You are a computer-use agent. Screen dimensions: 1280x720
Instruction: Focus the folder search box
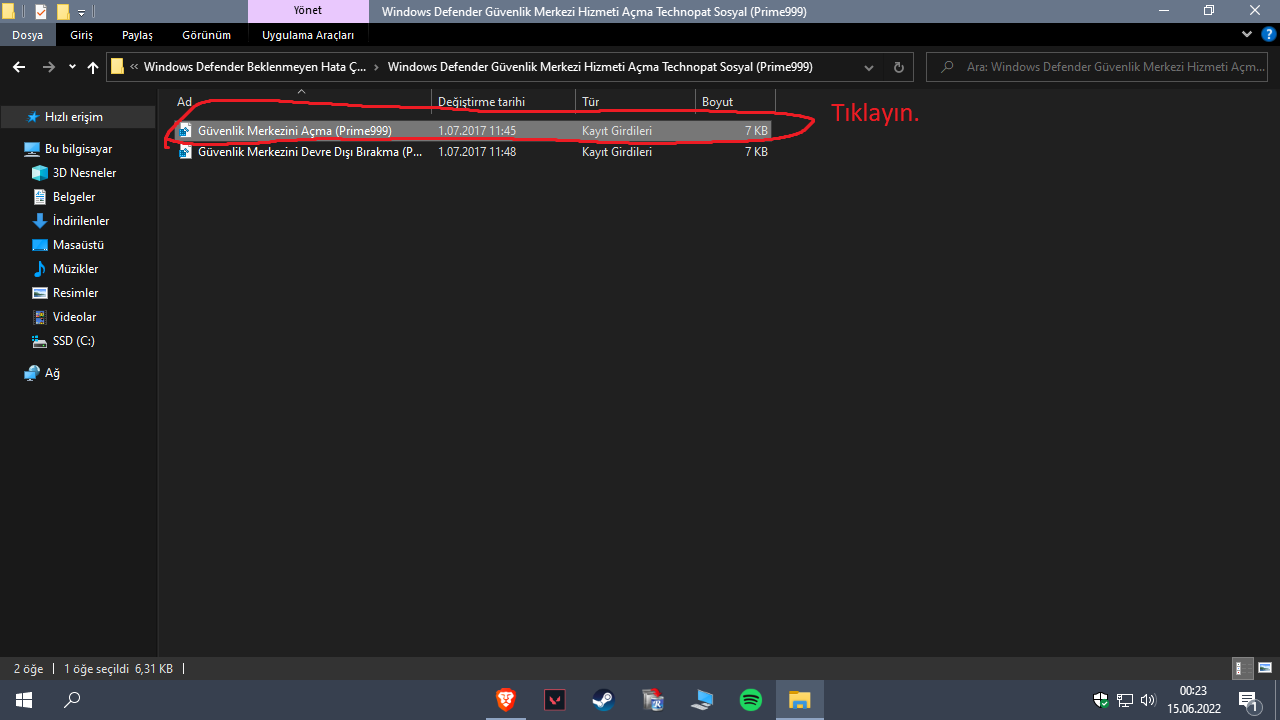[1099, 67]
